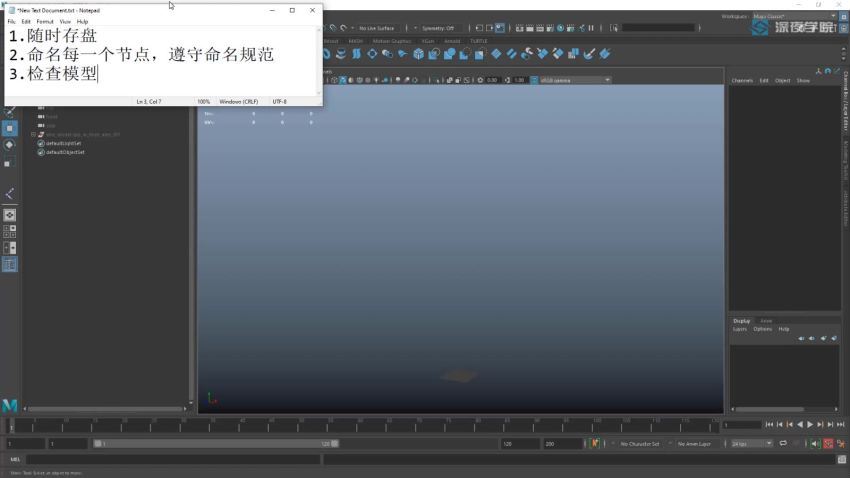This screenshot has height=478, width=850.
Task: Open the File menu in Notepad
Action: [x=11, y=22]
